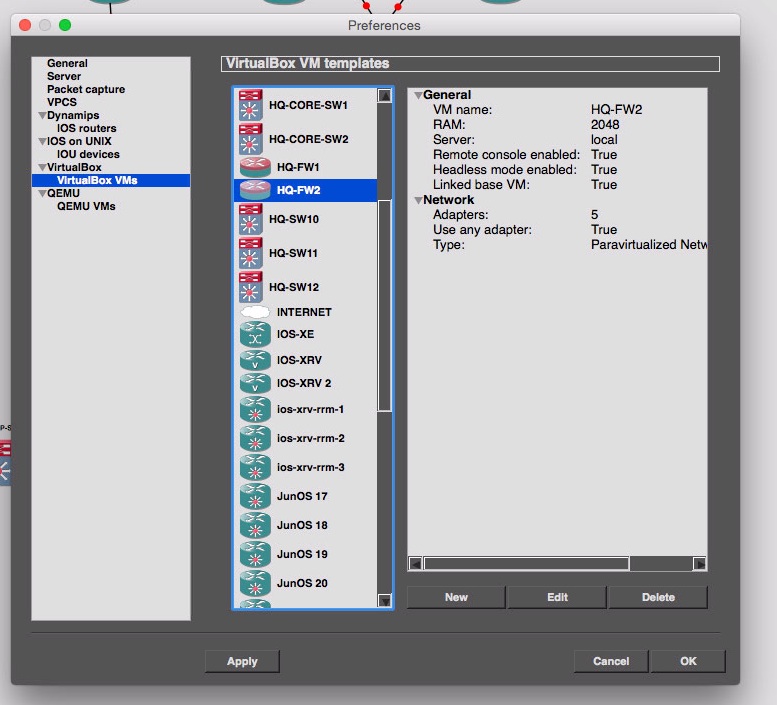
Task: Click VM list scroll up arrow
Action: pos(385,96)
